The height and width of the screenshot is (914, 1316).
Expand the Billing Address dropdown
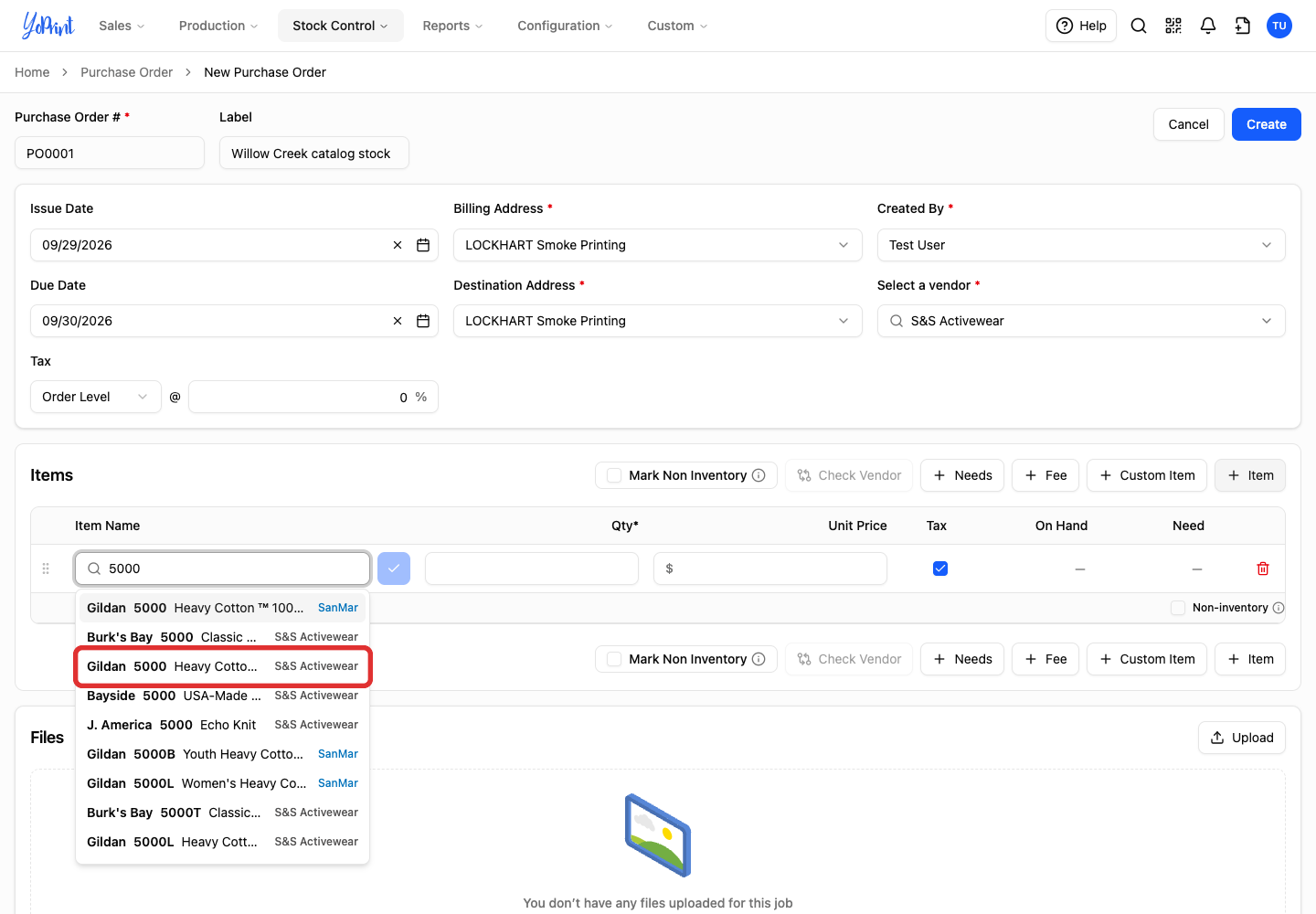tap(658, 245)
